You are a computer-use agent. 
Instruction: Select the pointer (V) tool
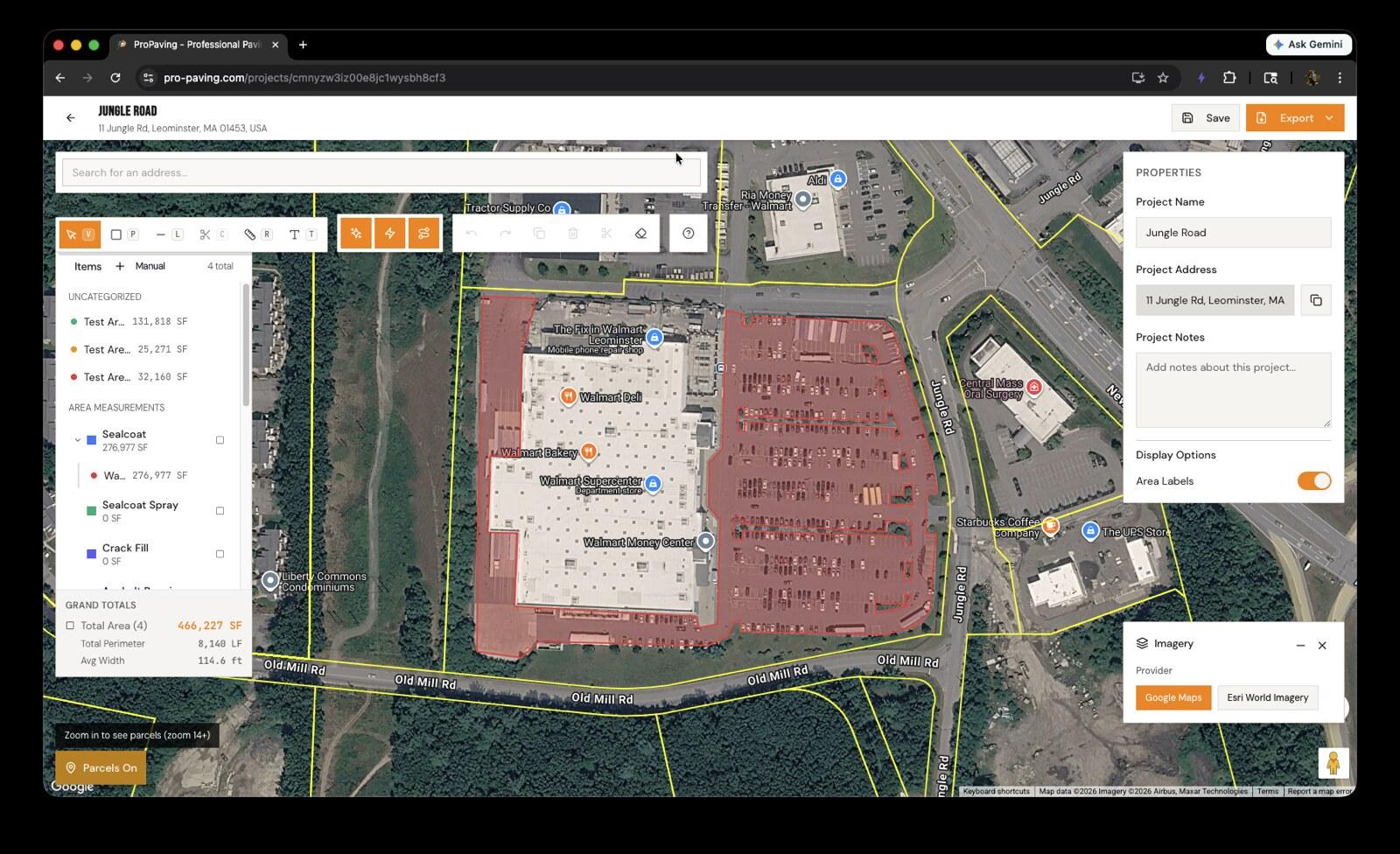[x=80, y=234]
